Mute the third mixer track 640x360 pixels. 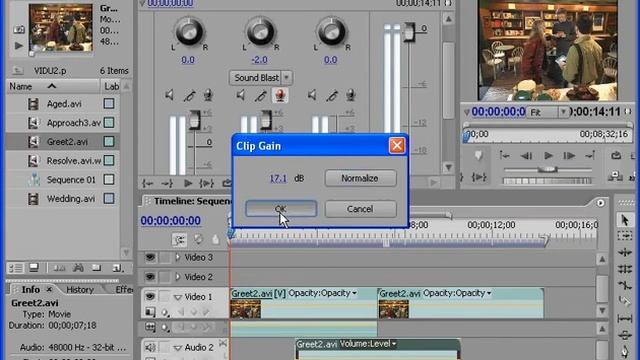312,96
